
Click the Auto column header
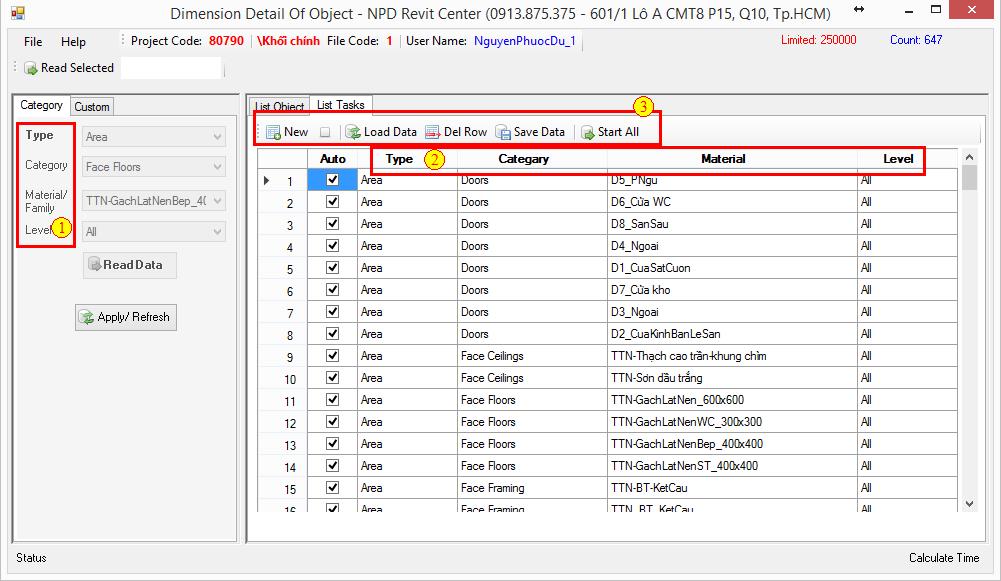click(333, 159)
